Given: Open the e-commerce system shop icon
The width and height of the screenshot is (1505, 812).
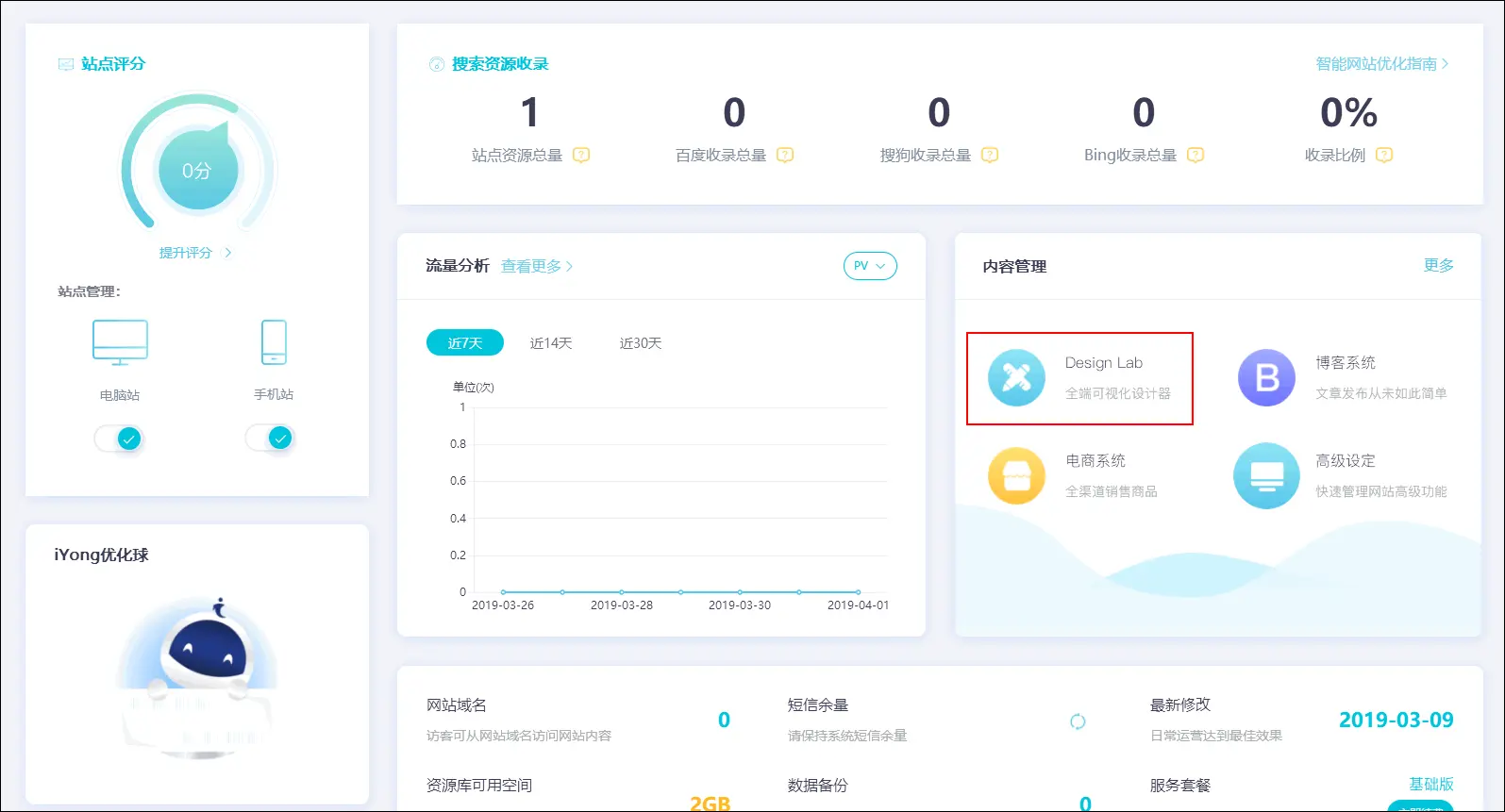Looking at the screenshot, I should 1016,475.
